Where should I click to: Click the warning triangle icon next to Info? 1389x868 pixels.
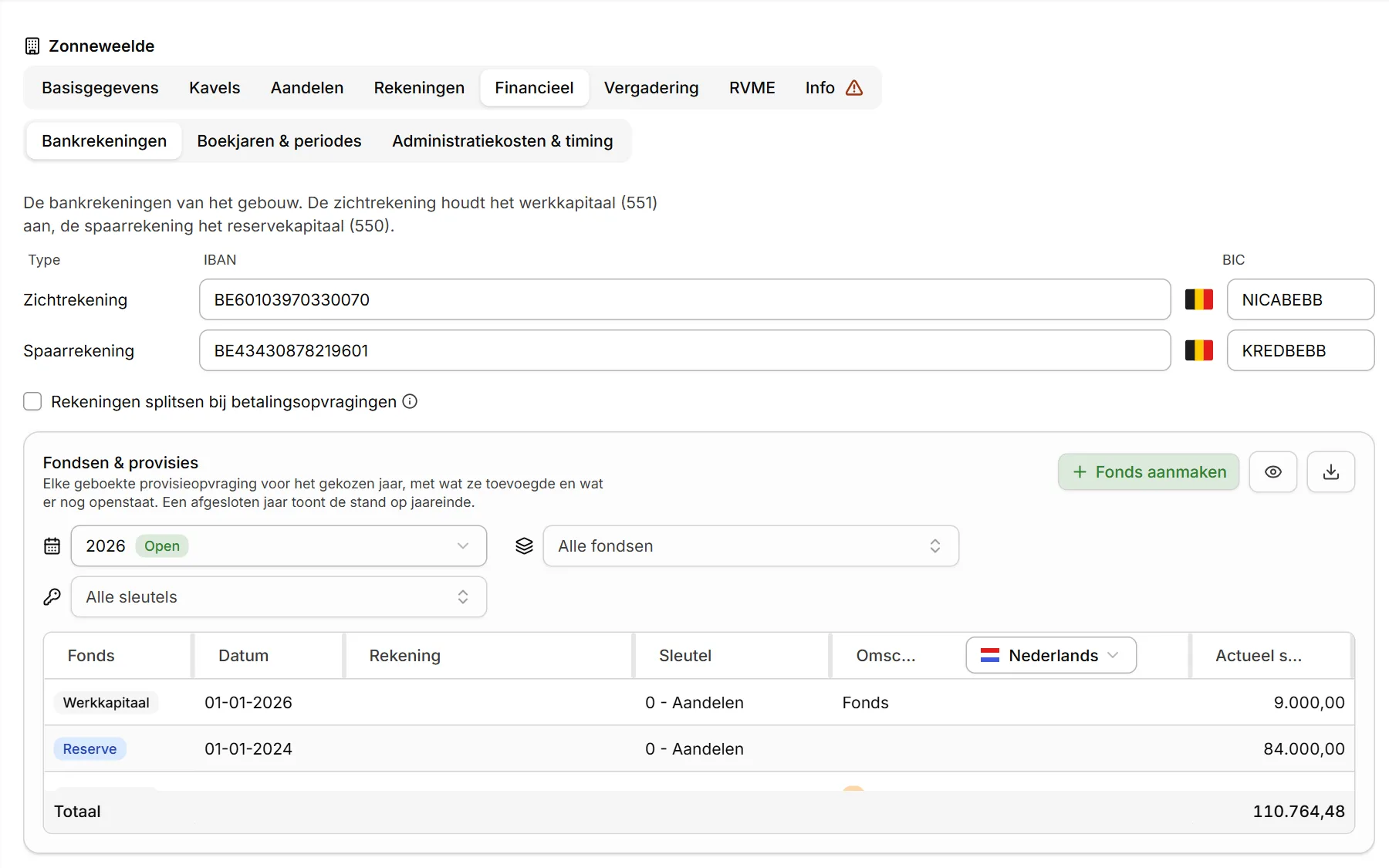[x=854, y=88]
